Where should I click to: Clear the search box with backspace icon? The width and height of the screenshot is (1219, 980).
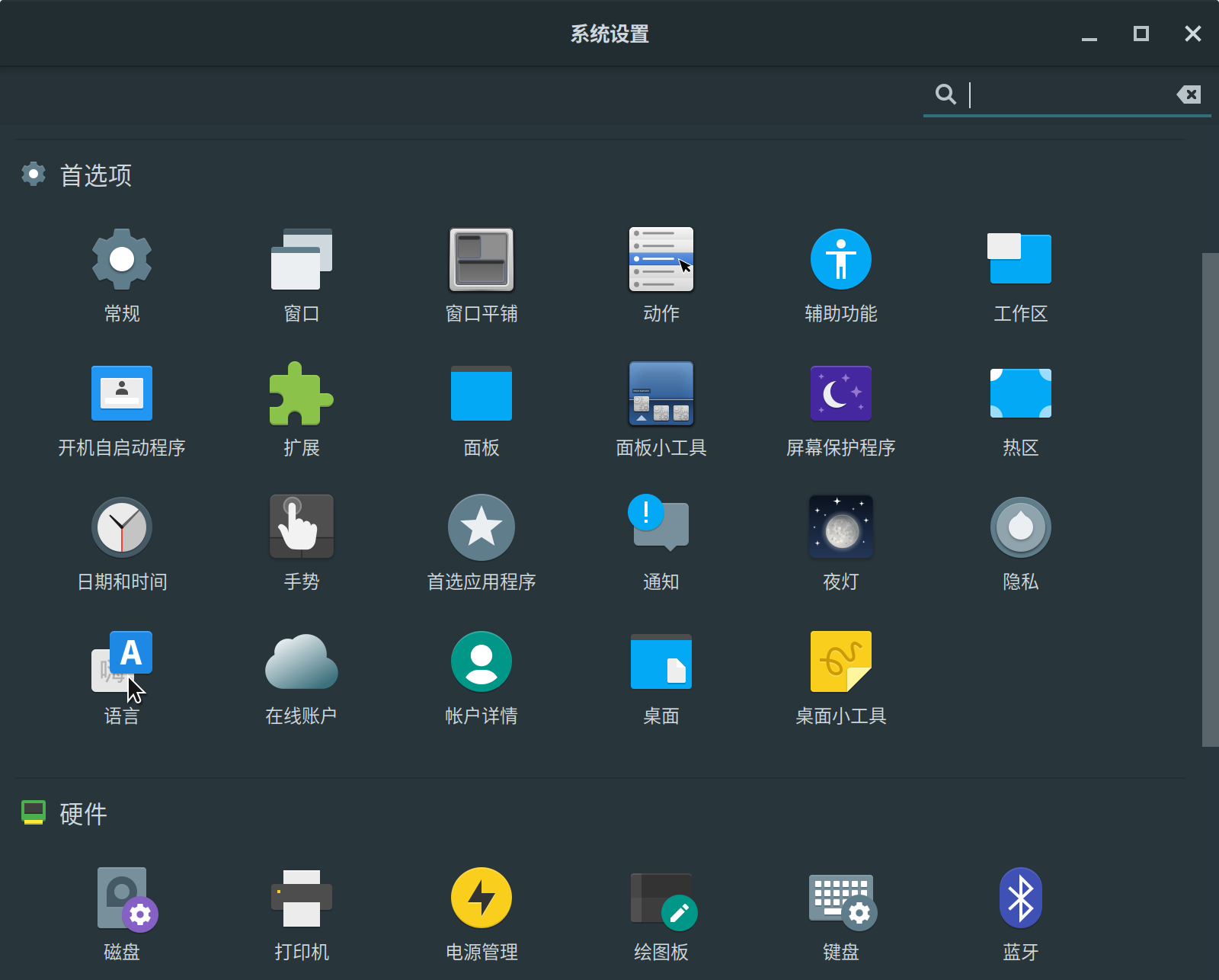pyautogui.click(x=1189, y=94)
